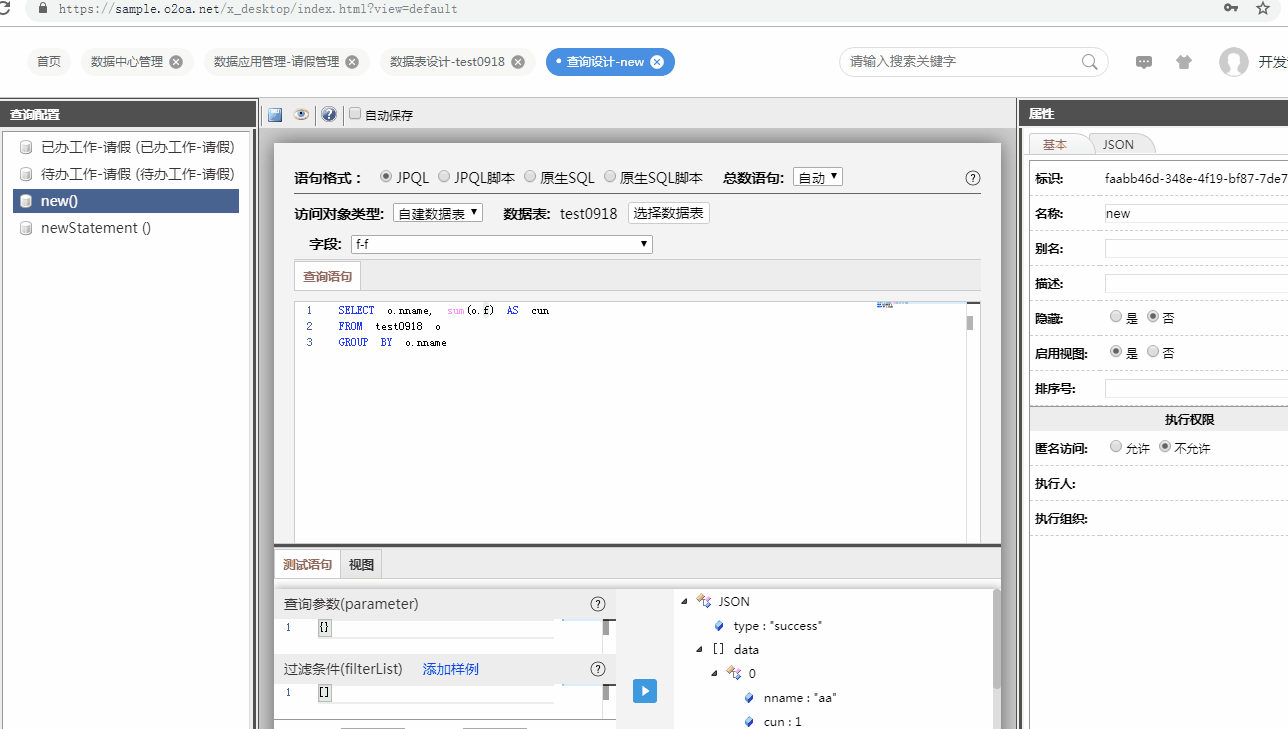This screenshot has height=729, width=1288.
Task: Select the 原生SQL radio button
Action: (x=530, y=177)
